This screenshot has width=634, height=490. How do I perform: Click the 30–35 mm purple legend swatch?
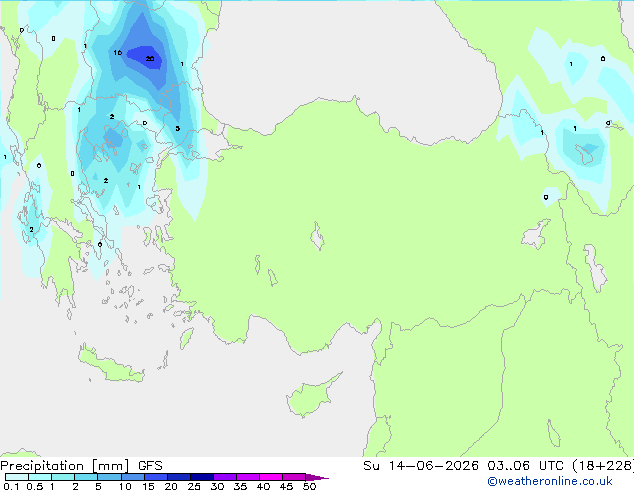pyautogui.click(x=225, y=477)
